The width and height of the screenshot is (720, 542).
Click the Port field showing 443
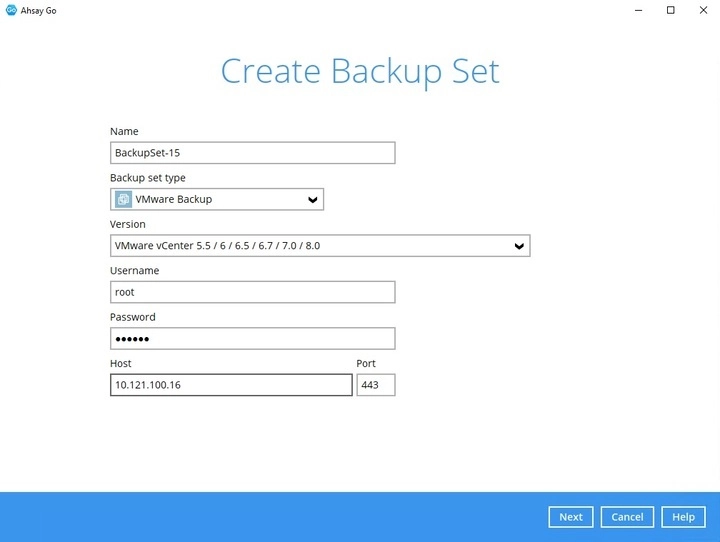coord(376,385)
